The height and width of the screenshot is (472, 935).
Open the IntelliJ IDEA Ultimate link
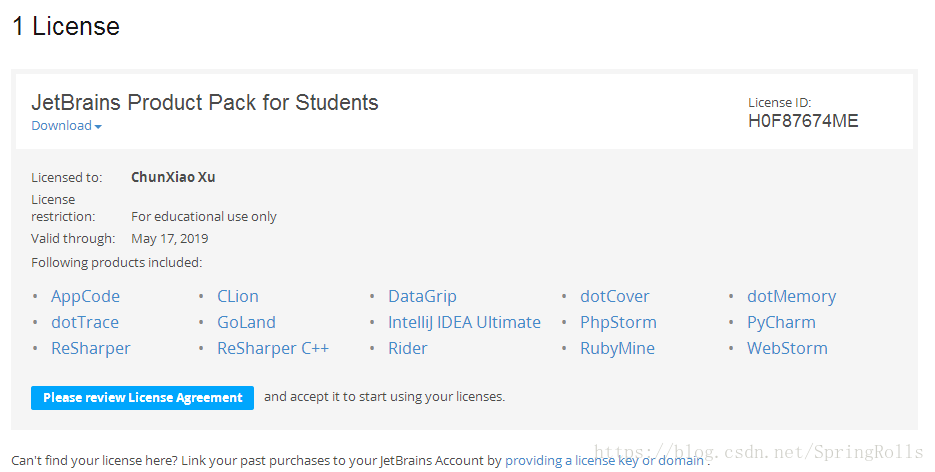point(464,322)
